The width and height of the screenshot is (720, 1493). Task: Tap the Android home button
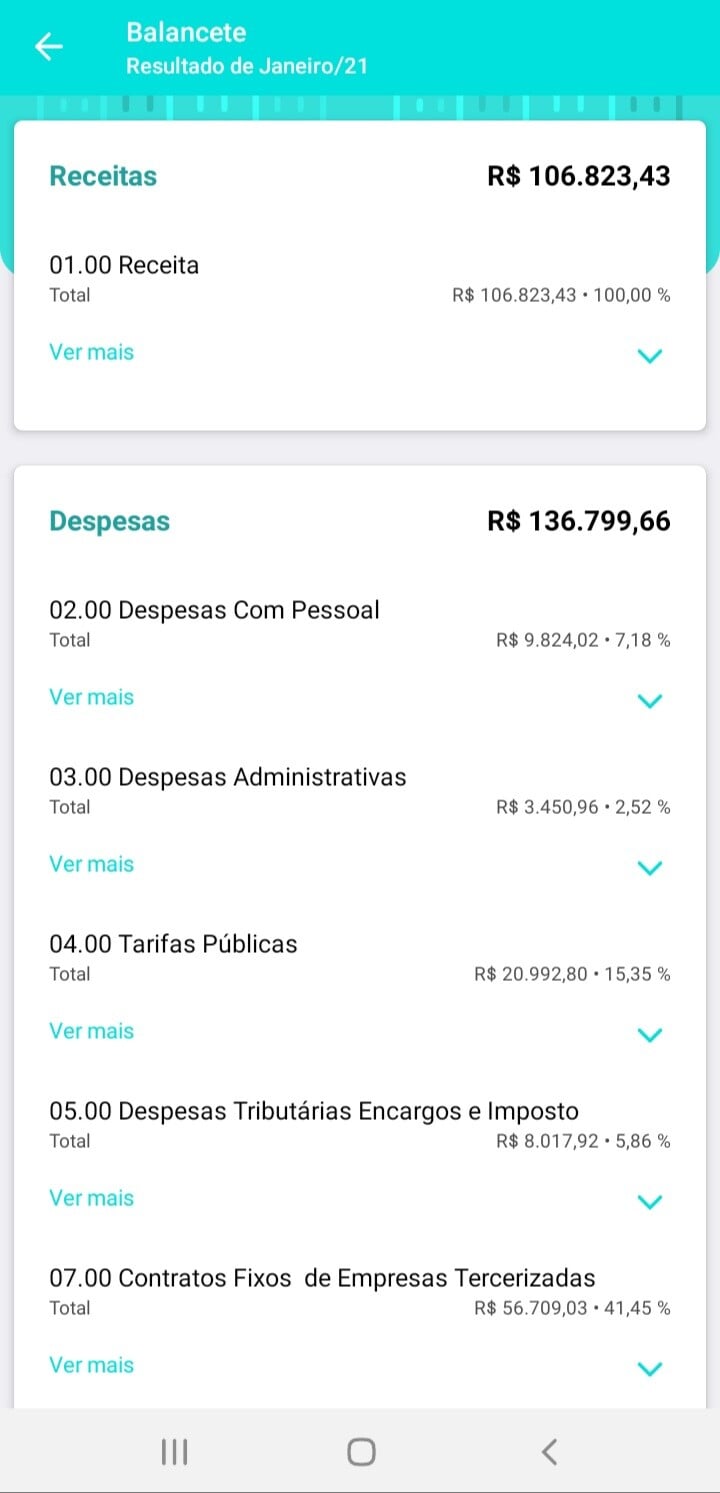click(x=361, y=1452)
